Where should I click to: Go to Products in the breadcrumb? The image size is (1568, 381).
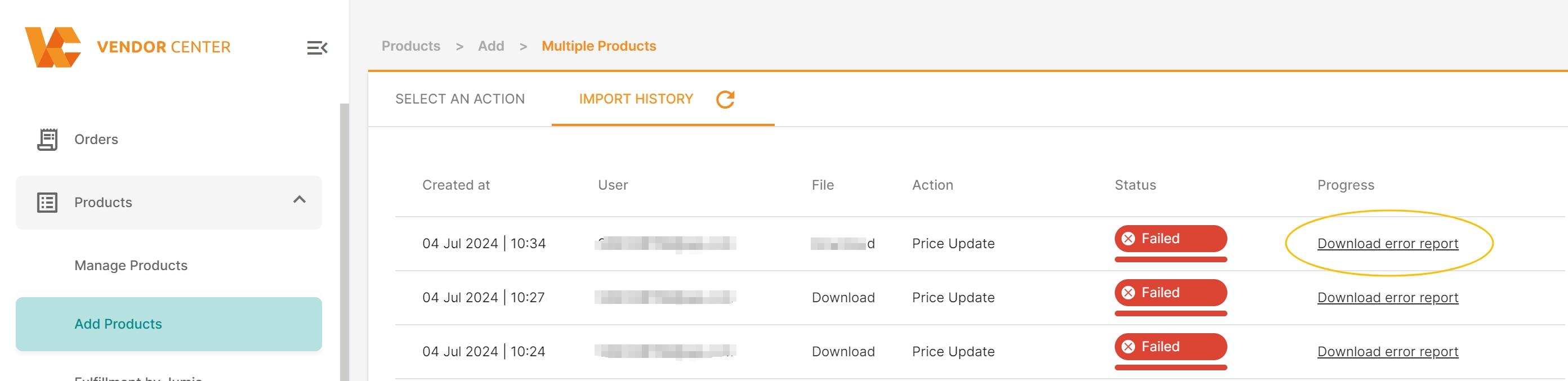pyautogui.click(x=410, y=46)
